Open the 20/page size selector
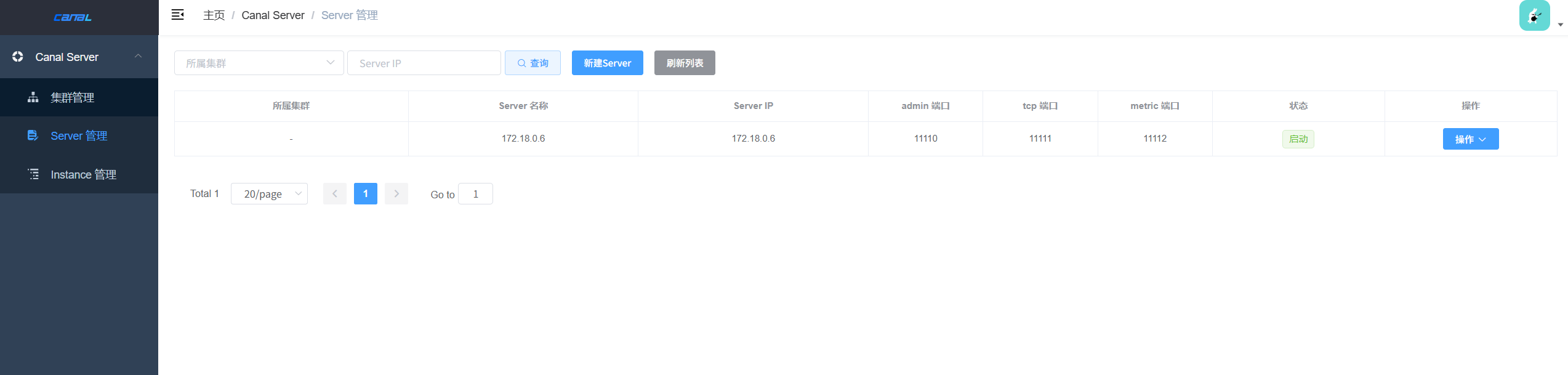1568x375 pixels. (x=269, y=193)
